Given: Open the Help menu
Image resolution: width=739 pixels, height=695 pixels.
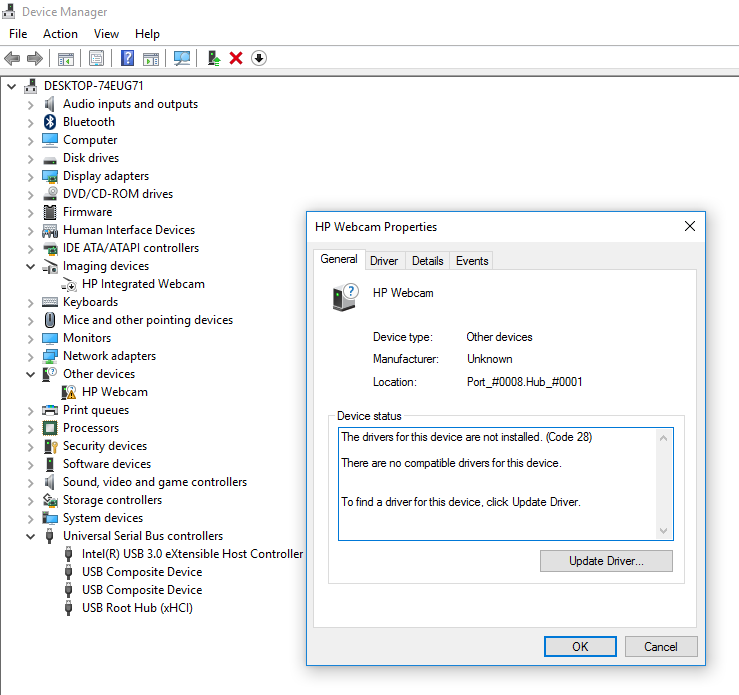Looking at the screenshot, I should tap(147, 34).
